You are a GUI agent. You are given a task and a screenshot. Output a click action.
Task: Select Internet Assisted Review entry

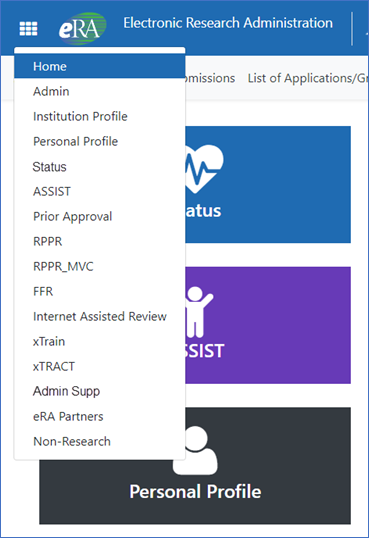tap(100, 316)
